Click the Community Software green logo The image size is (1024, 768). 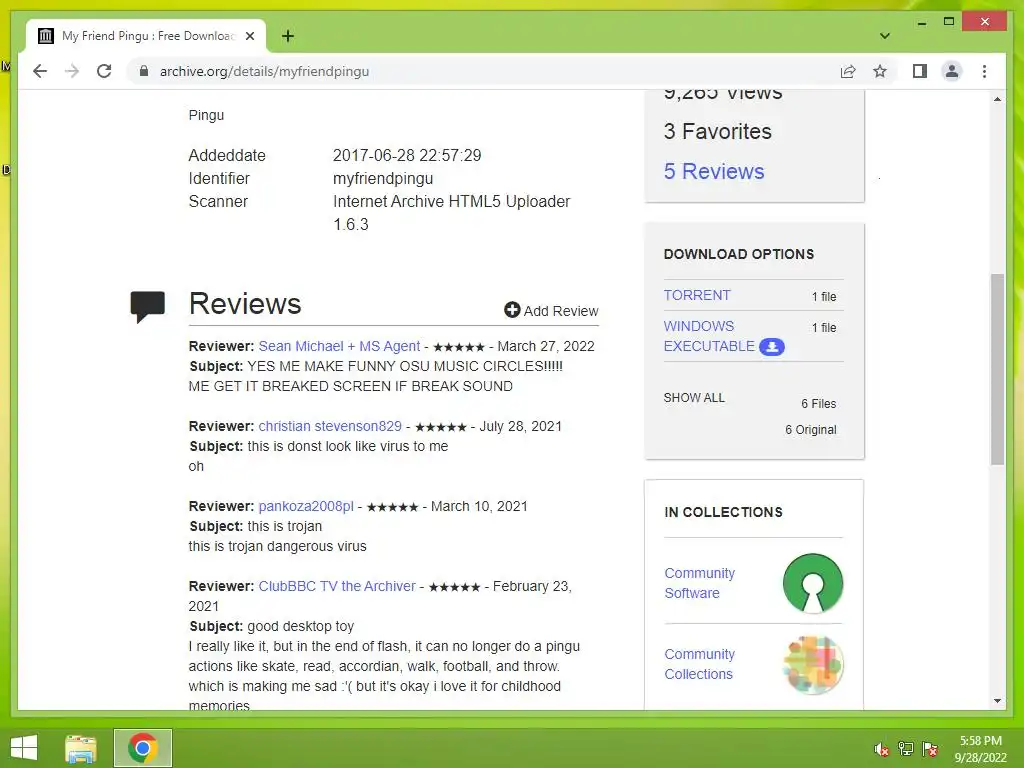(813, 583)
